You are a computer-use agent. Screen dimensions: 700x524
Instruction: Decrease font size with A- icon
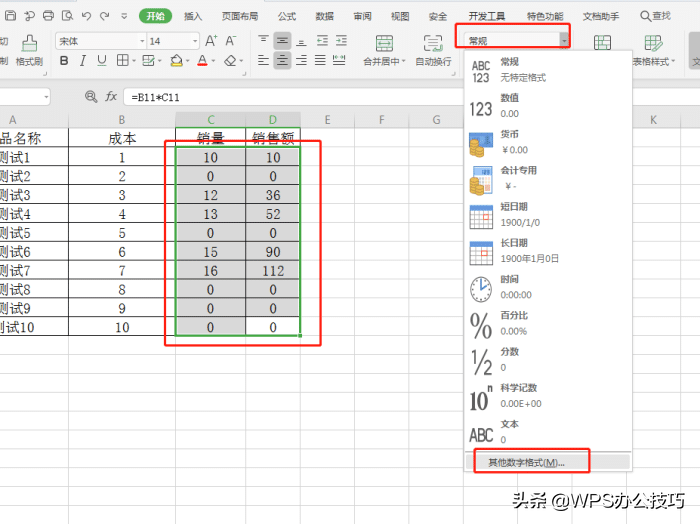[x=230, y=41]
